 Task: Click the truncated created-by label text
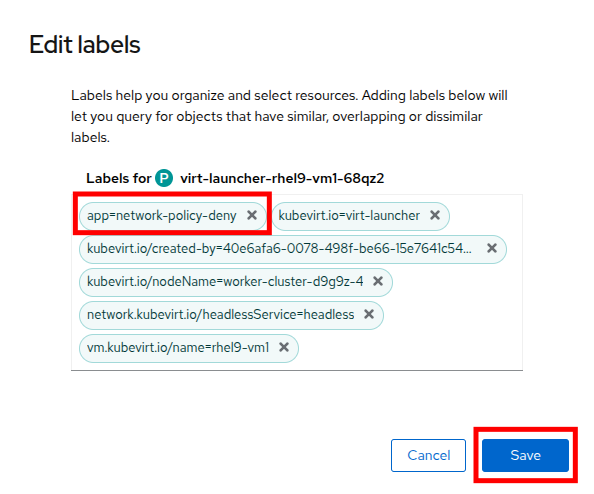coord(280,249)
